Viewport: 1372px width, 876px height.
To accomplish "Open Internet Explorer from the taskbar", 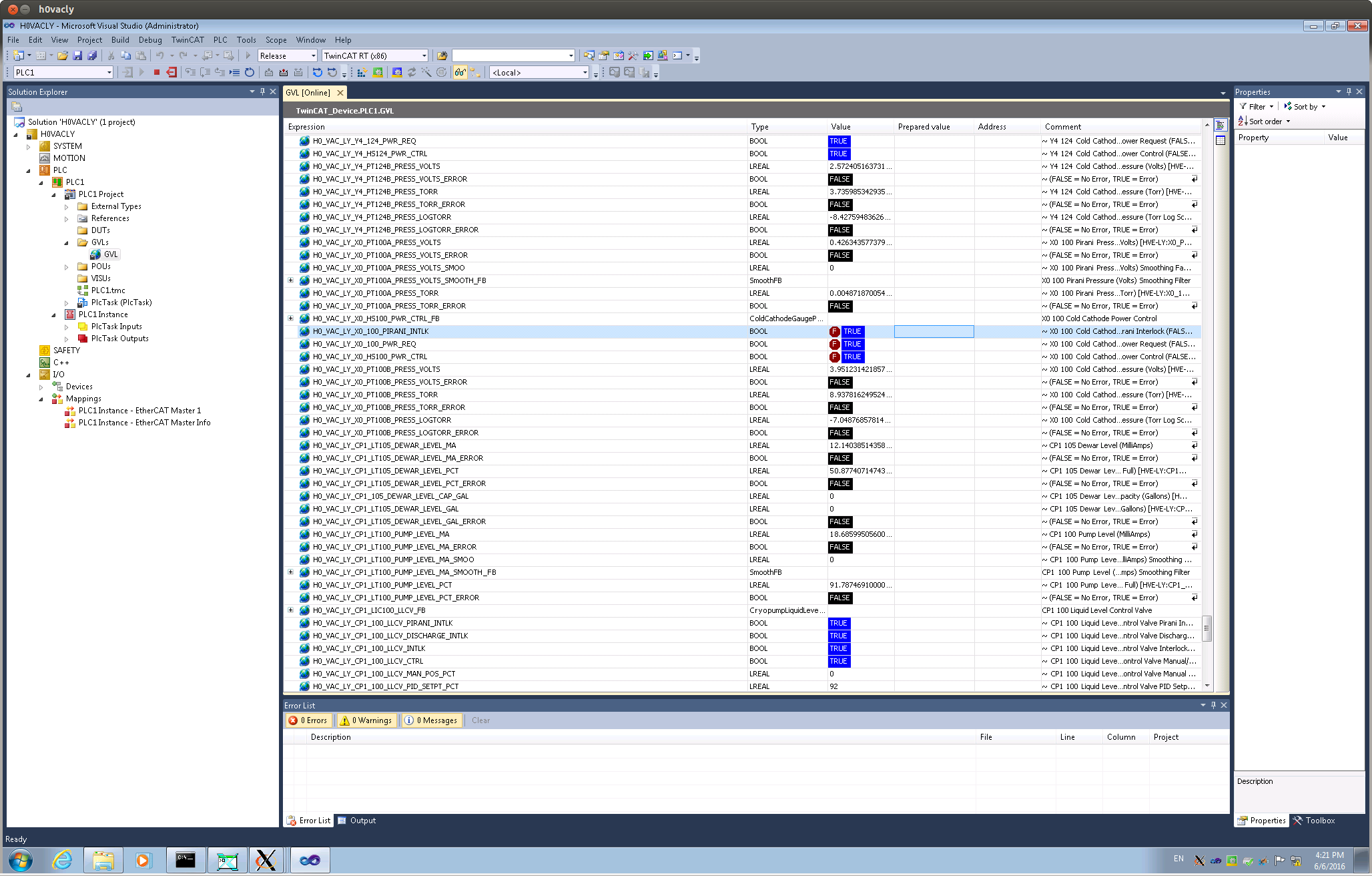I will point(62,861).
